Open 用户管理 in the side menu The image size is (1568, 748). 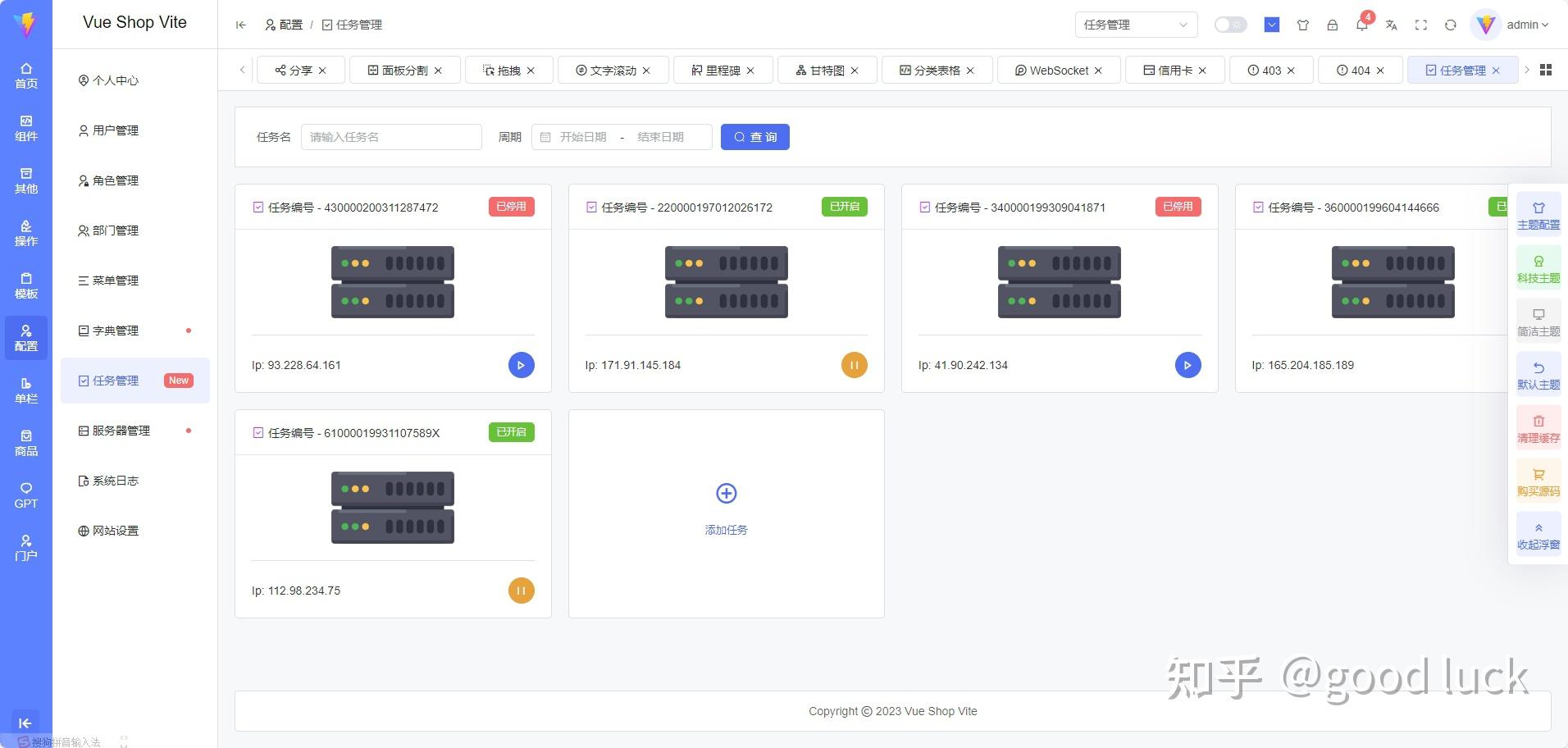tap(135, 130)
